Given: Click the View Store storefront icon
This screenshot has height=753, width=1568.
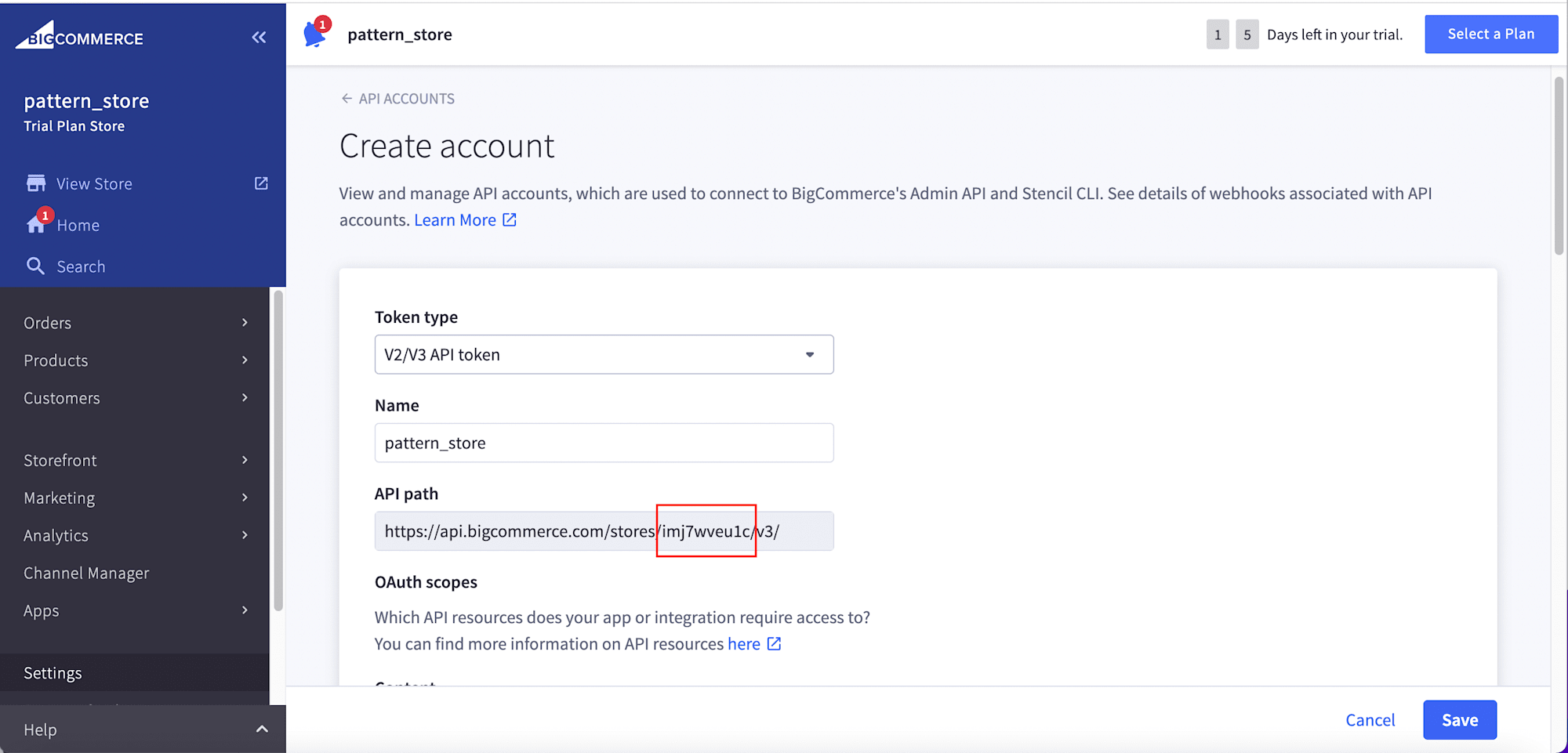Looking at the screenshot, I should (x=36, y=183).
